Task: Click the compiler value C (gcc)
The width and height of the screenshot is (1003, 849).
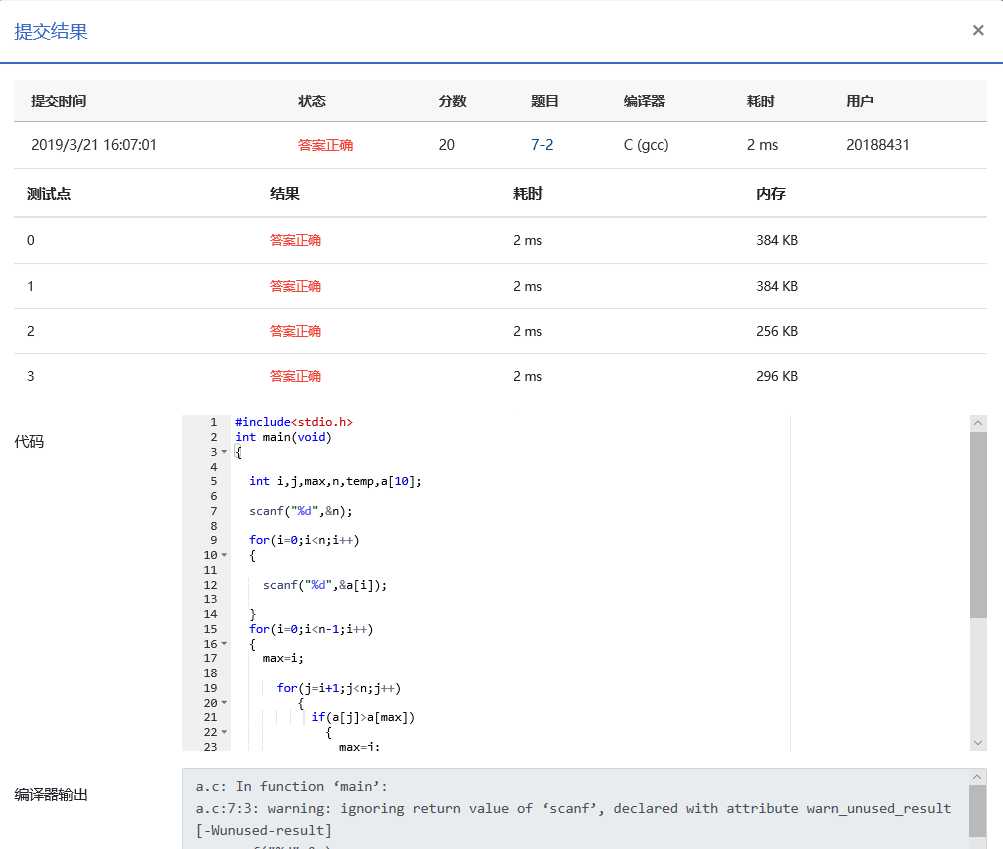Action: tap(646, 145)
